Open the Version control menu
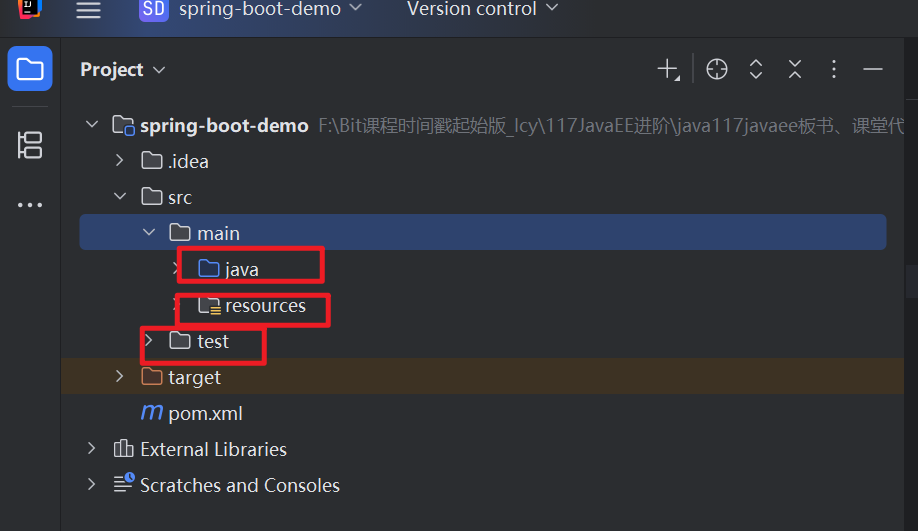Image resolution: width=918 pixels, height=531 pixels. coord(482,9)
